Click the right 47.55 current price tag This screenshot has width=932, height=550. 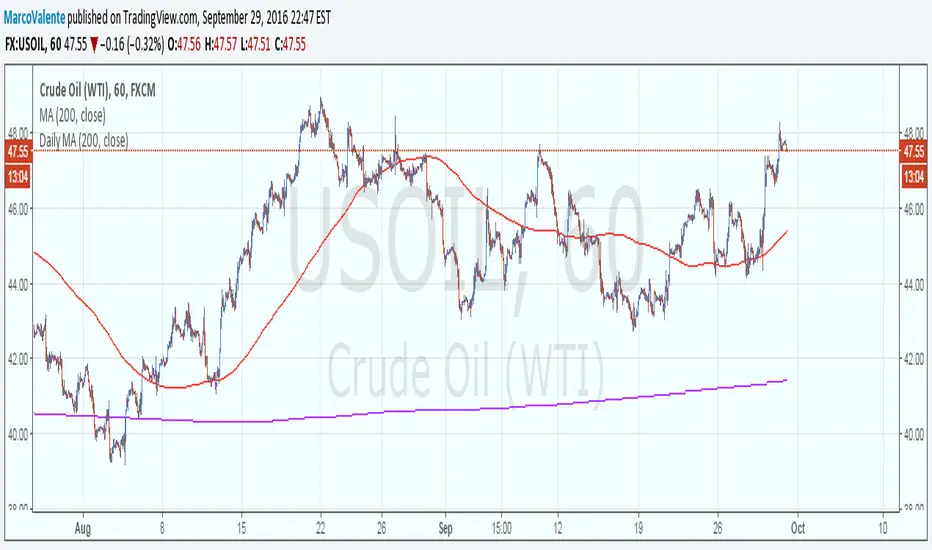pyautogui.click(x=914, y=151)
